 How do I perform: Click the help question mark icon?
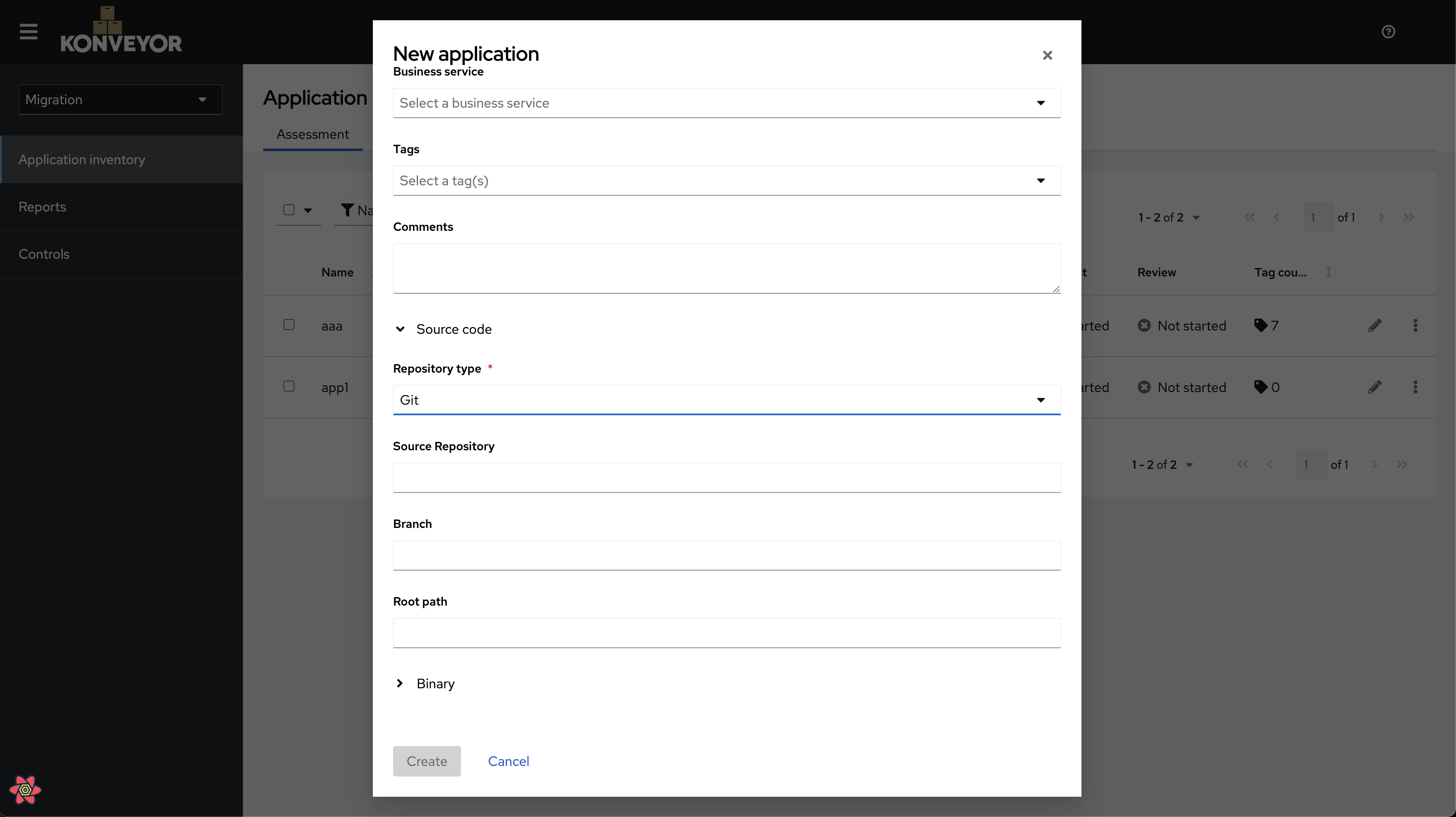tap(1389, 32)
